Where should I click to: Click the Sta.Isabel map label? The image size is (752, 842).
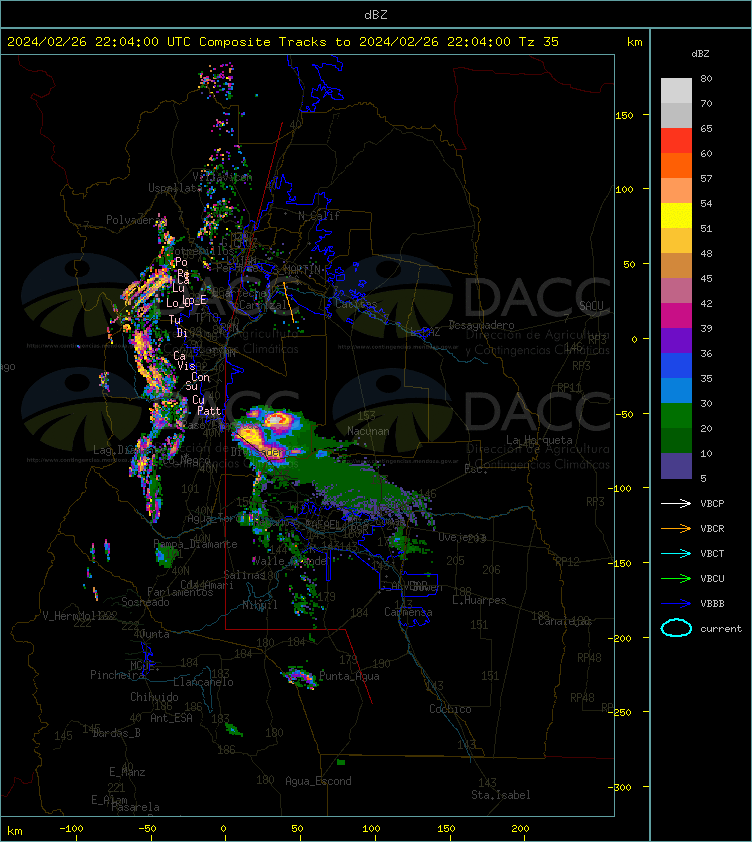click(x=501, y=795)
